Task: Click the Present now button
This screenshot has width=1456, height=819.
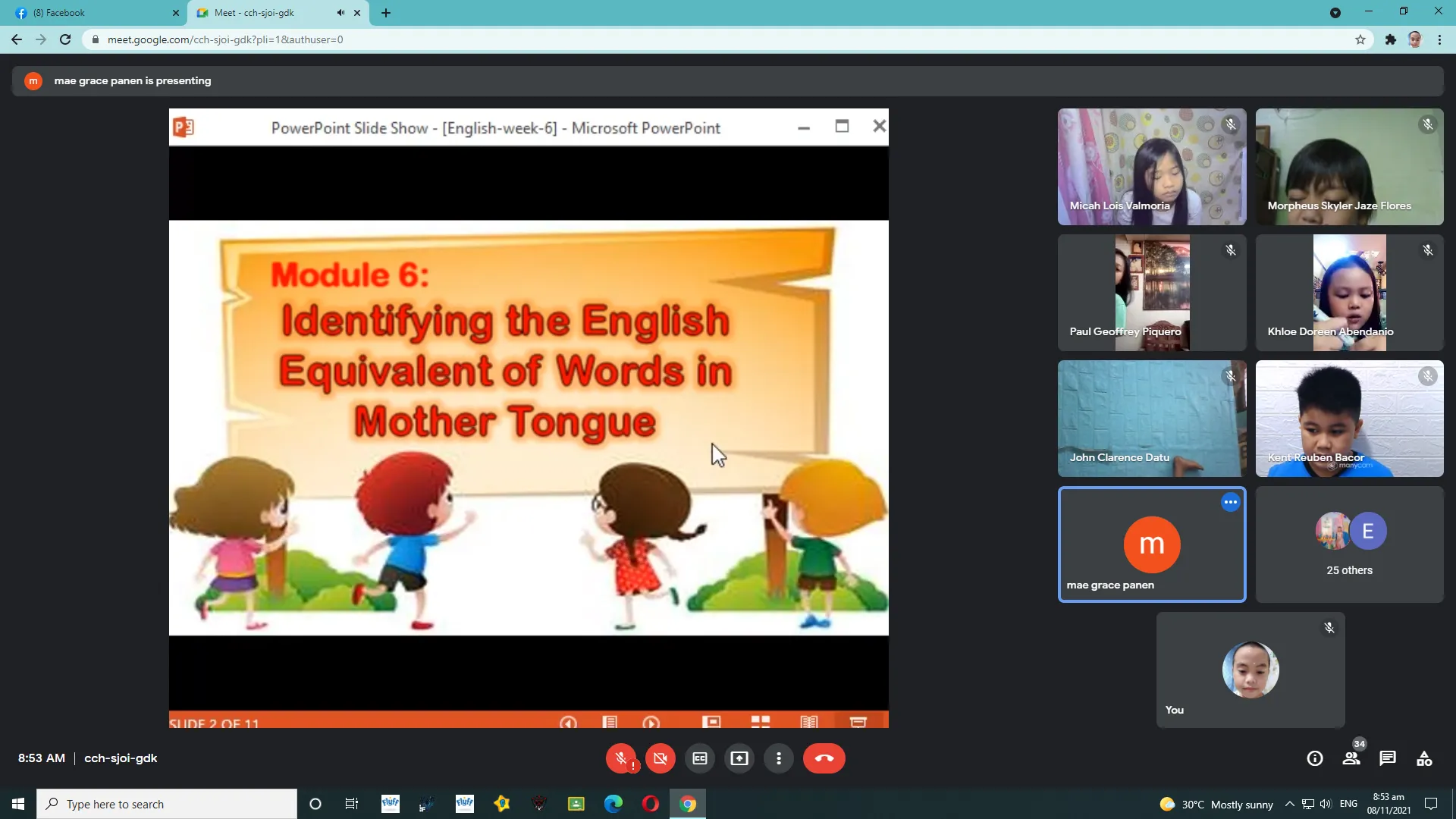Action: click(x=739, y=758)
